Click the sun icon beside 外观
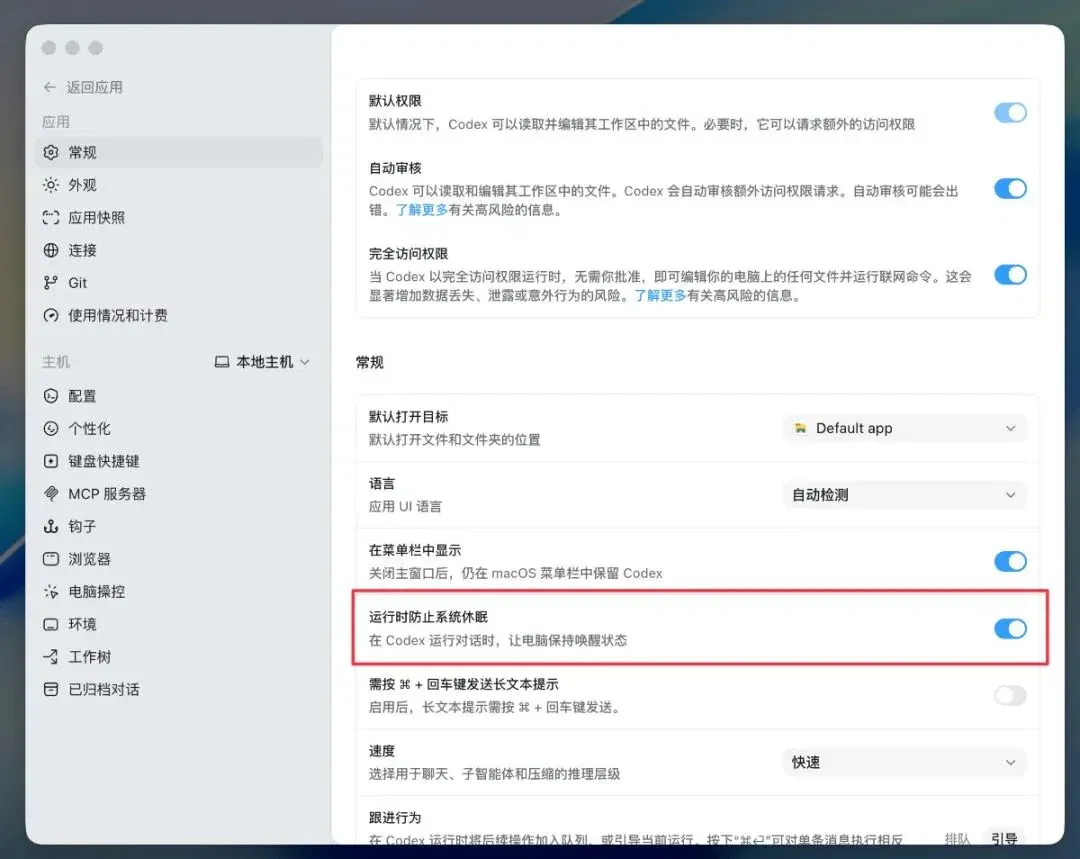 (x=51, y=185)
